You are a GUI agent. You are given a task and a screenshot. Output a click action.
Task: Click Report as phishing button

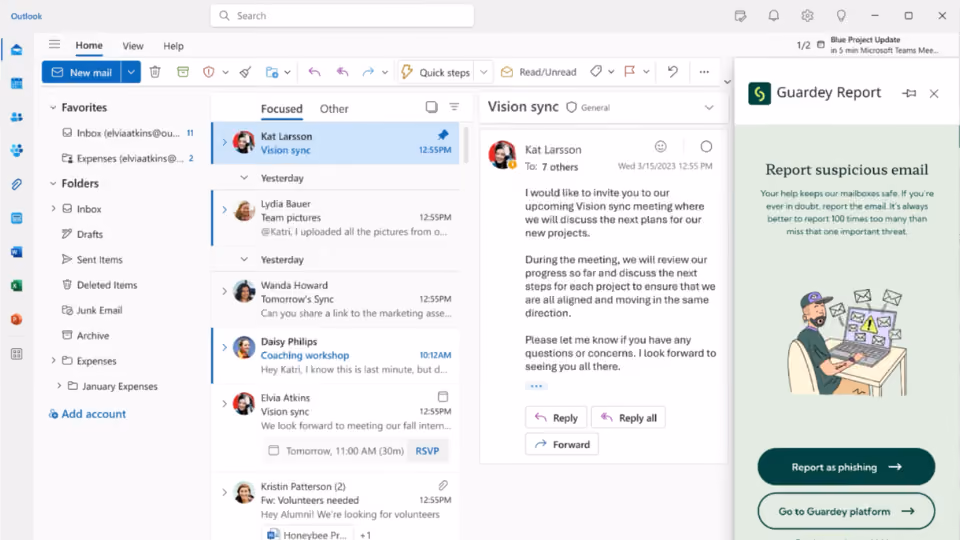click(846, 467)
